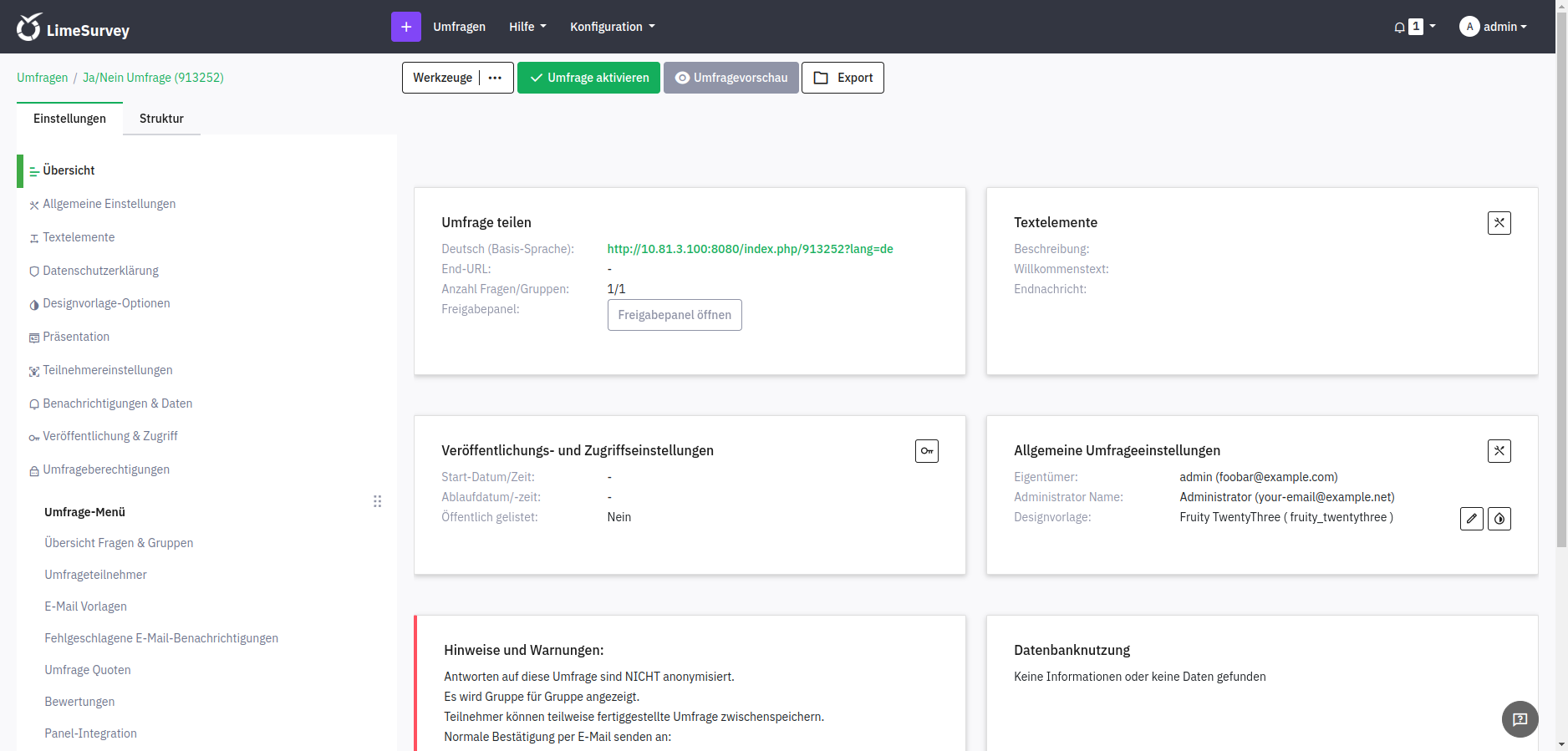Open the Werkzeuge tools menu

pyautogui.click(x=457, y=78)
